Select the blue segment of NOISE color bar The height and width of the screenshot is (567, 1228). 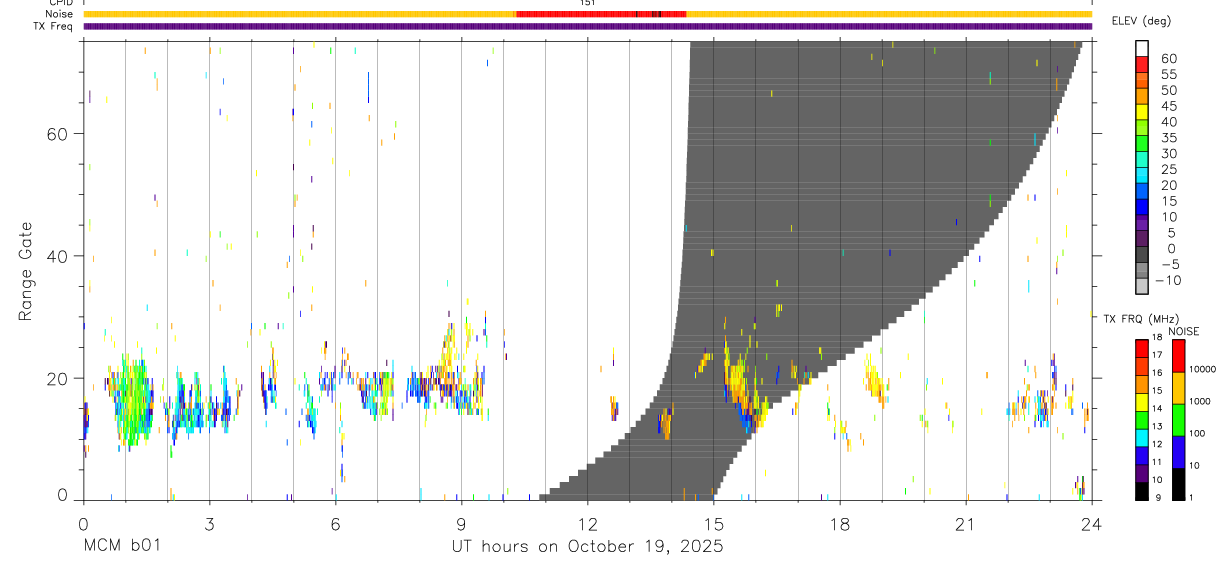click(x=1178, y=452)
